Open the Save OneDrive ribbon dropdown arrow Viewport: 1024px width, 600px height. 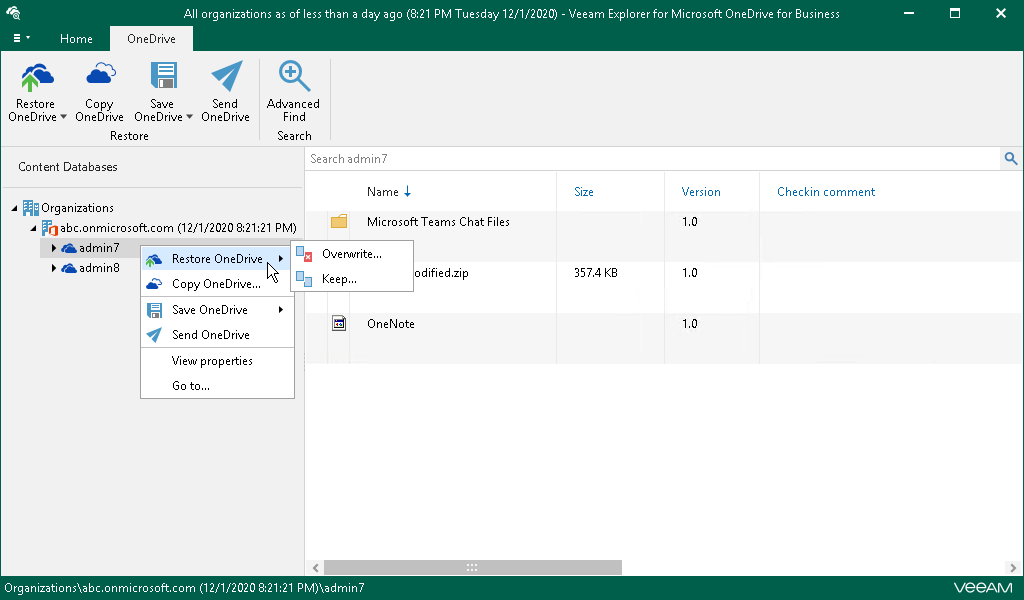click(189, 118)
